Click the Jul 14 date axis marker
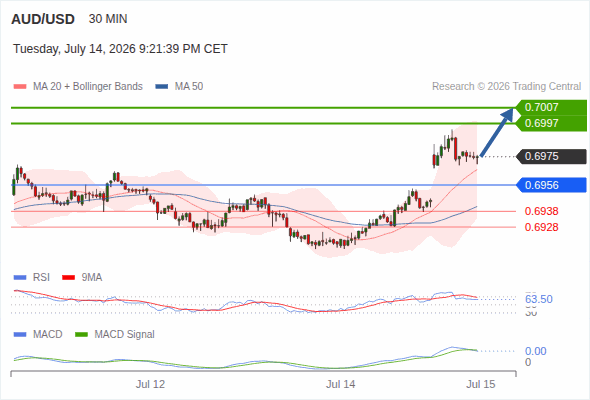The width and height of the screenshot is (590, 400). tap(340, 384)
